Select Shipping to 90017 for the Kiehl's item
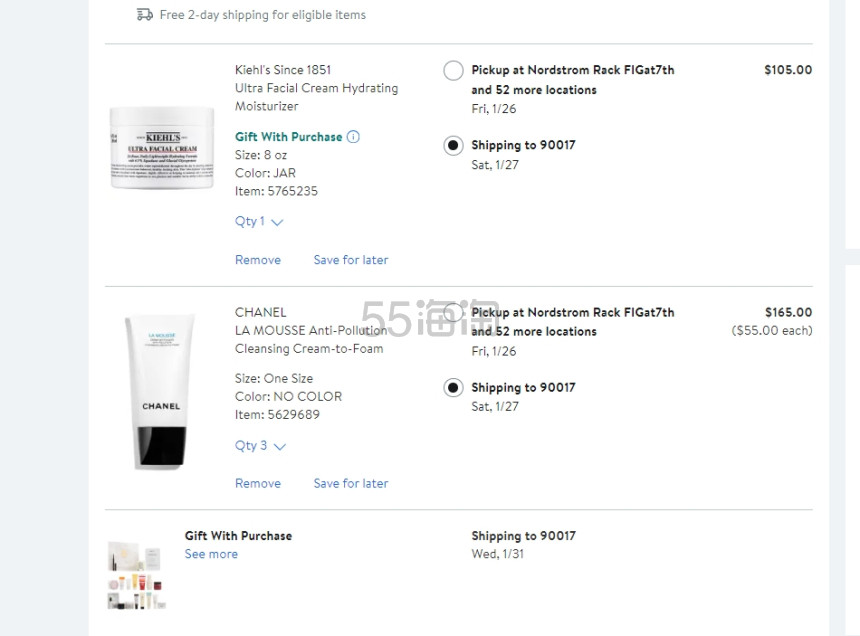Viewport: 860px width, 636px height. (x=453, y=145)
